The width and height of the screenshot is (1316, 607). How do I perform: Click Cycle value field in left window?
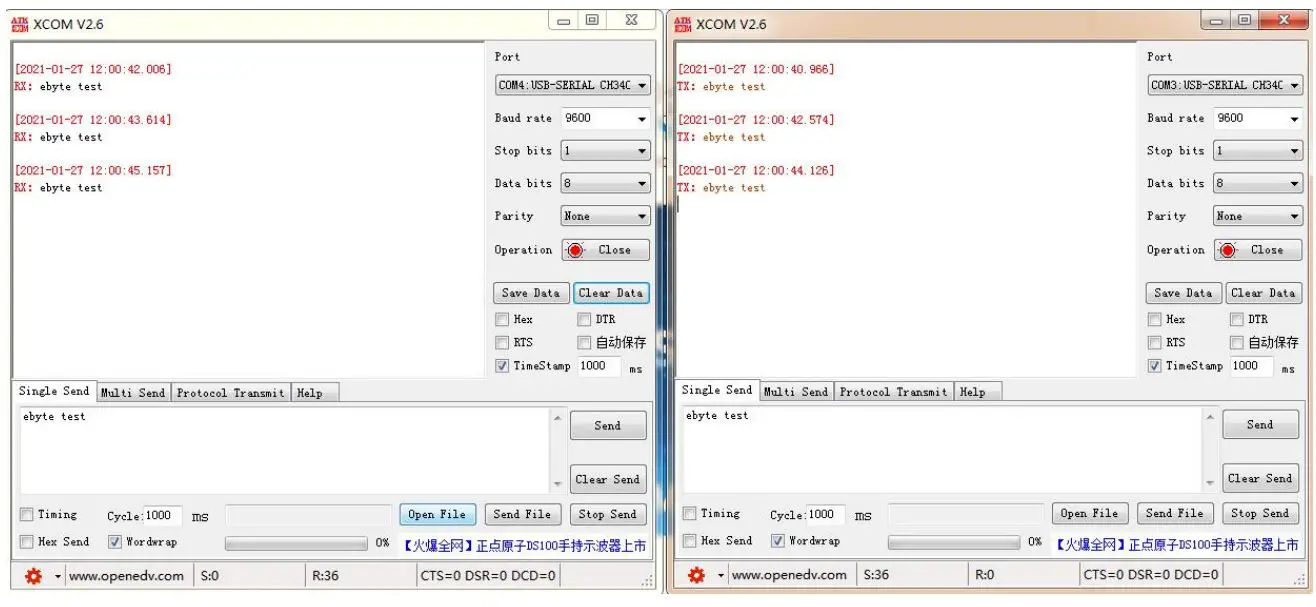click(164, 516)
